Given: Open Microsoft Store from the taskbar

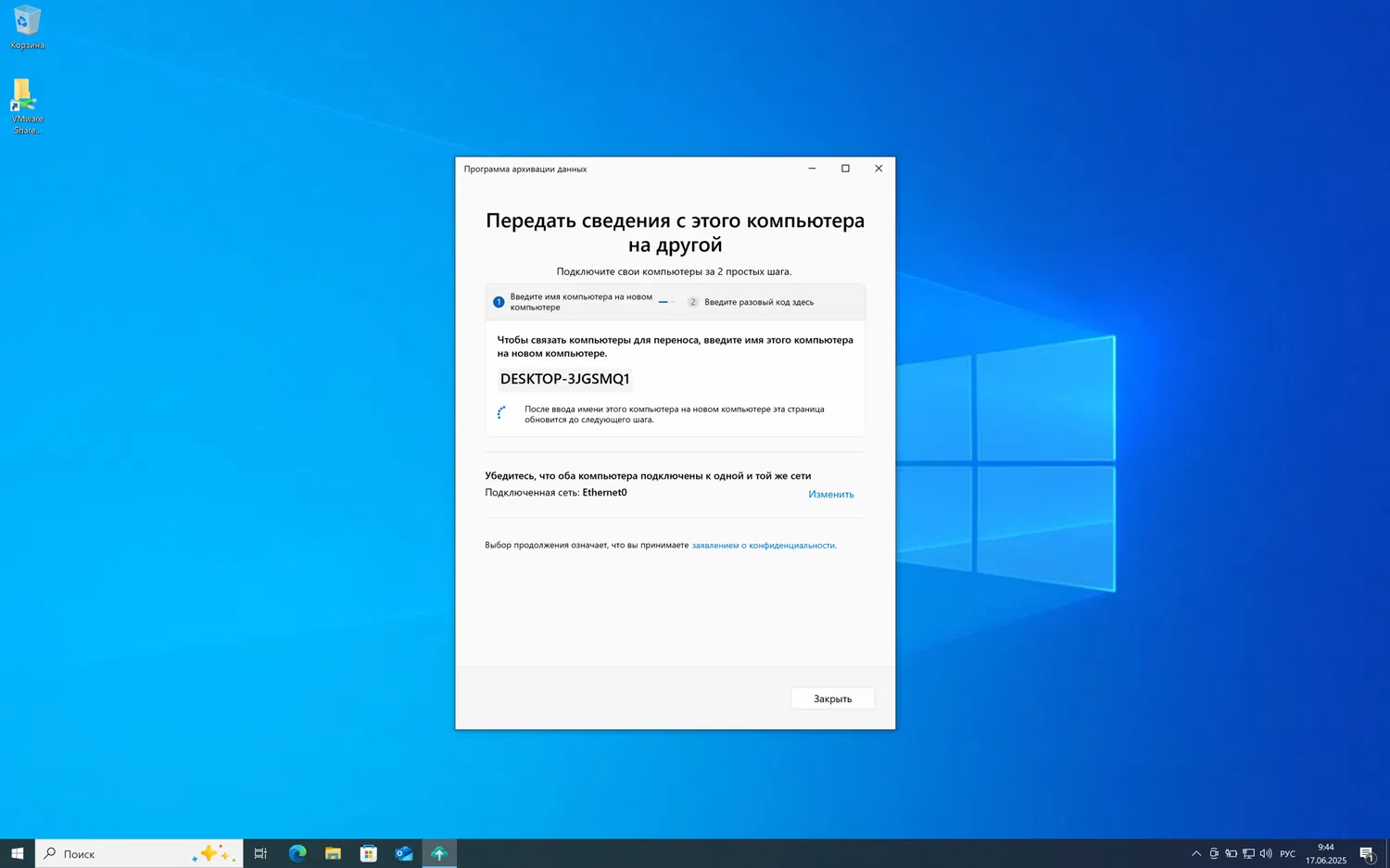Looking at the screenshot, I should pos(369,853).
